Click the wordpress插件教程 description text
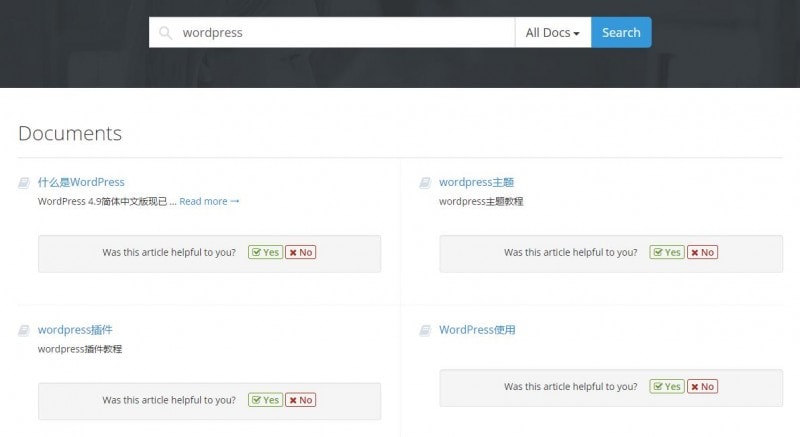The image size is (800, 437). (80, 349)
